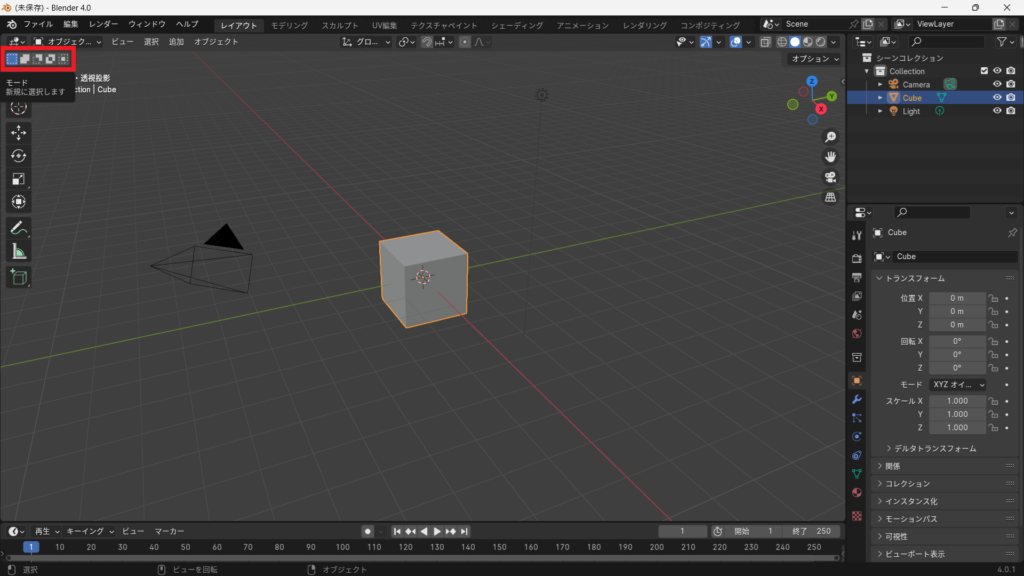Select the Annotate pencil tool
The width and height of the screenshot is (1024, 576).
[x=18, y=229]
